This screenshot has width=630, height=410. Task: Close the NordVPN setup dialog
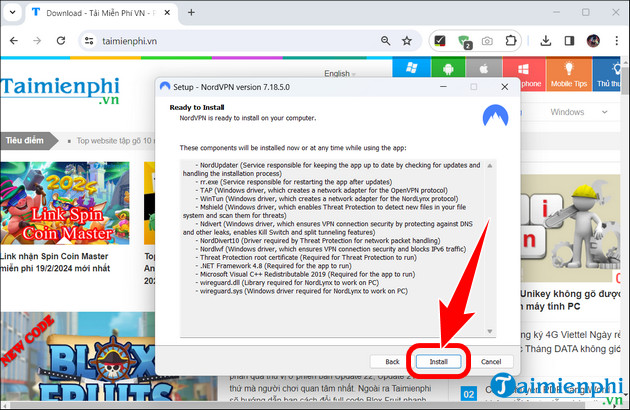pyautogui.click(x=505, y=87)
